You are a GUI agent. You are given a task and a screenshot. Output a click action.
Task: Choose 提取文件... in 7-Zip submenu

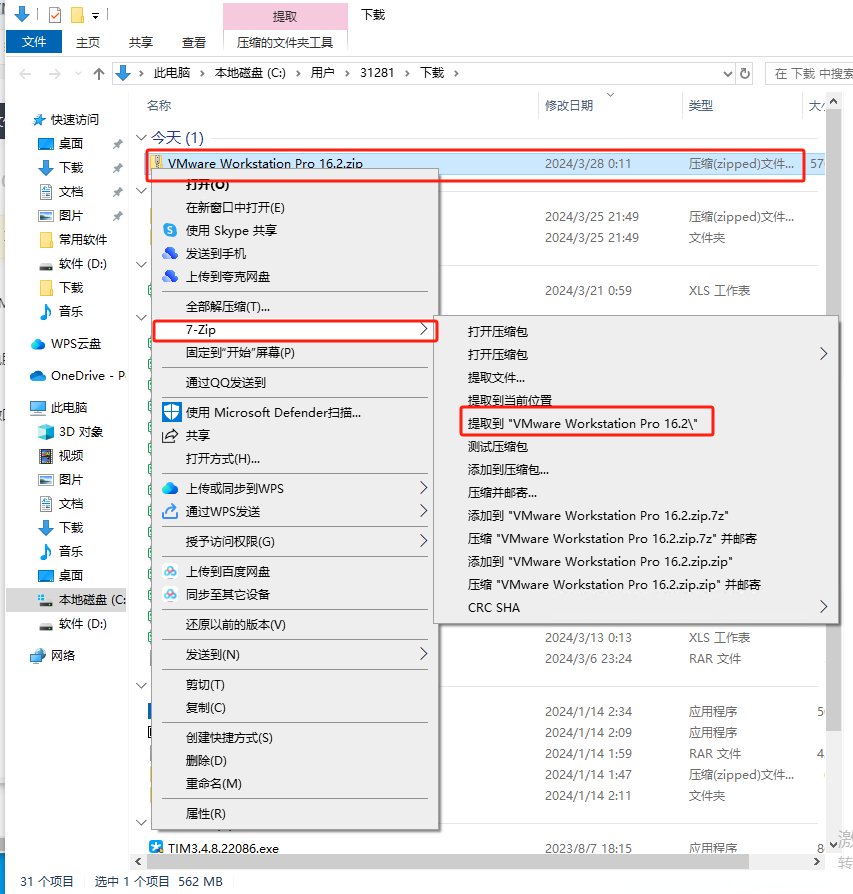point(496,377)
